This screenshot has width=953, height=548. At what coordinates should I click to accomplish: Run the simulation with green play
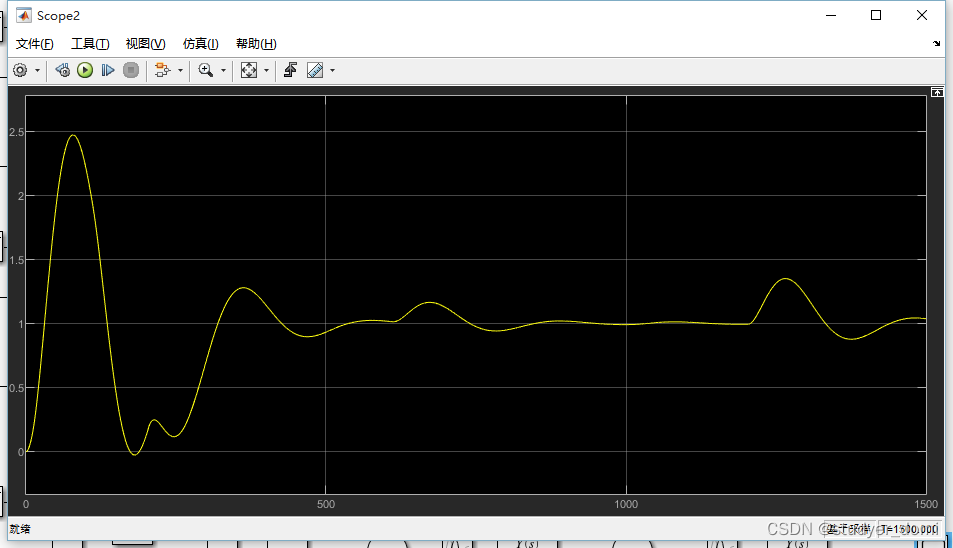[x=85, y=70]
